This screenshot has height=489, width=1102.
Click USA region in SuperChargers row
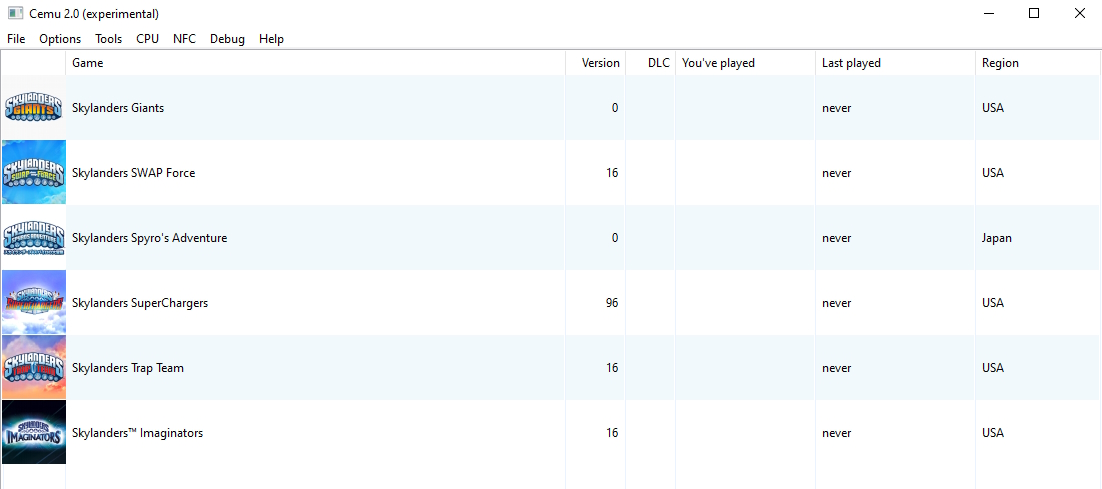(x=993, y=303)
